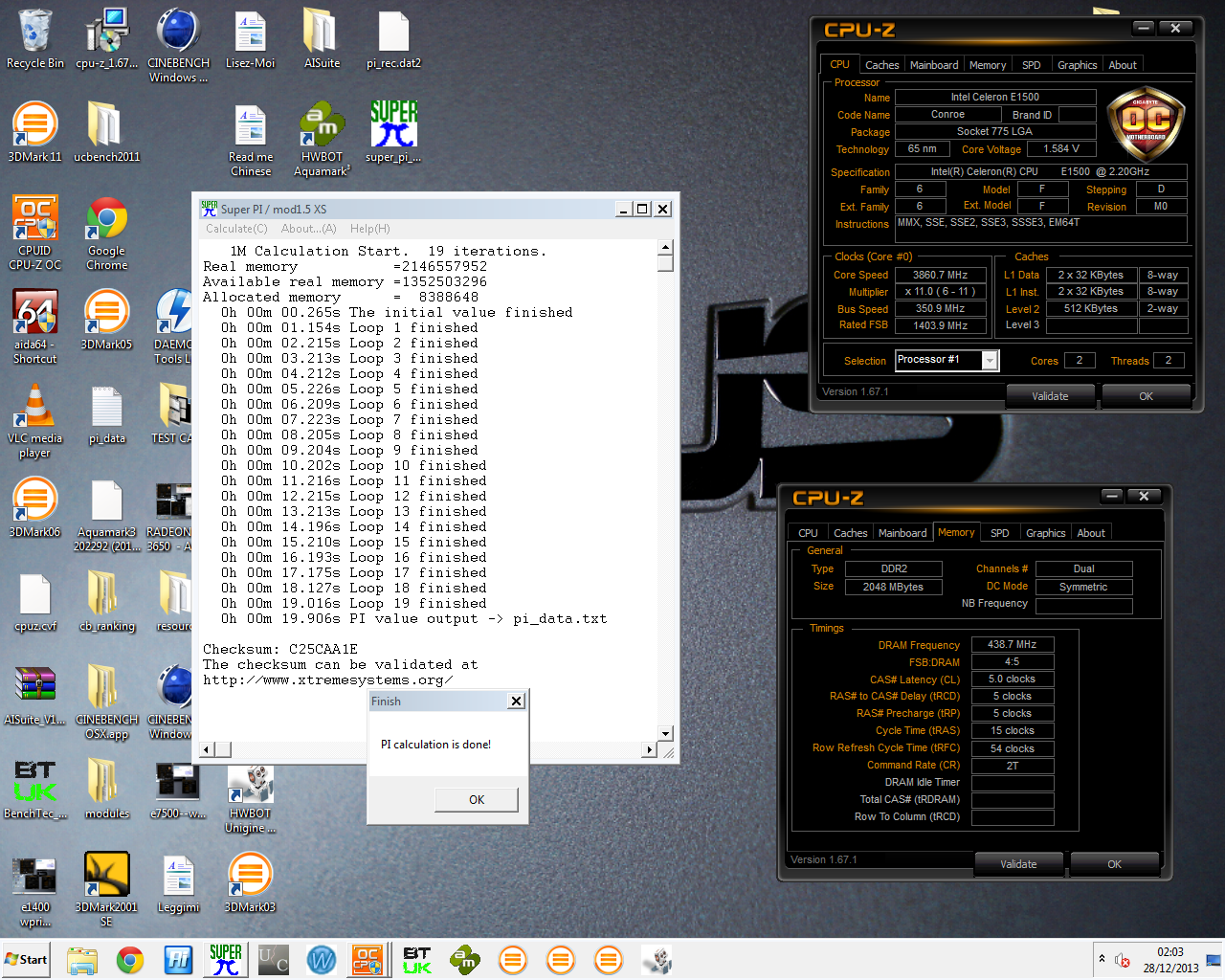Select the cpuz.cvf file icon

pyautogui.click(x=35, y=600)
